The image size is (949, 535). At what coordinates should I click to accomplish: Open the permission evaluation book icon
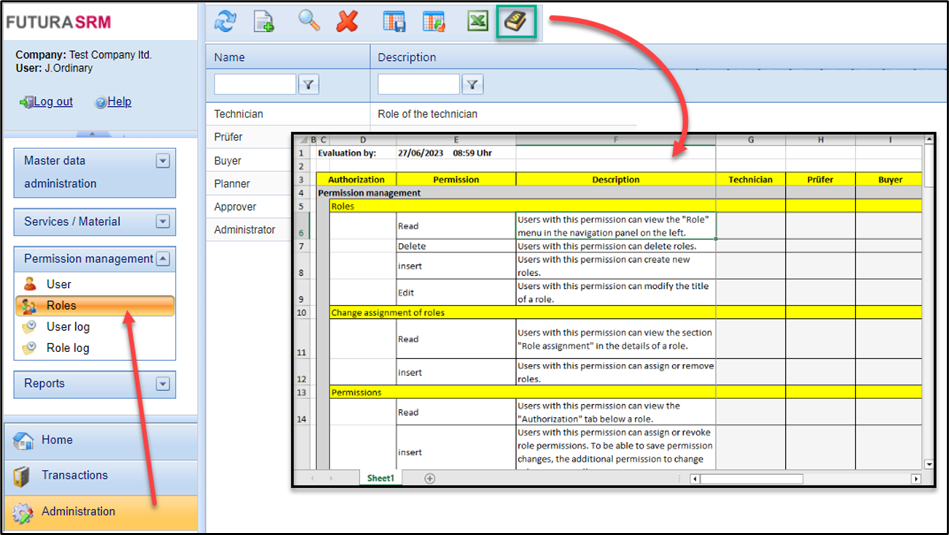pos(517,21)
